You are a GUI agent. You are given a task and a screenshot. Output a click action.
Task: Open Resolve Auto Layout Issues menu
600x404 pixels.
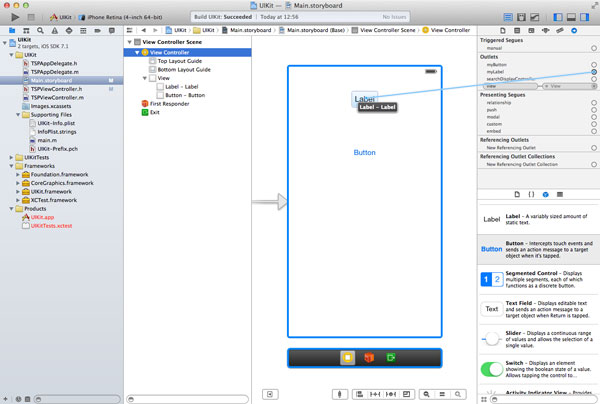(x=391, y=394)
